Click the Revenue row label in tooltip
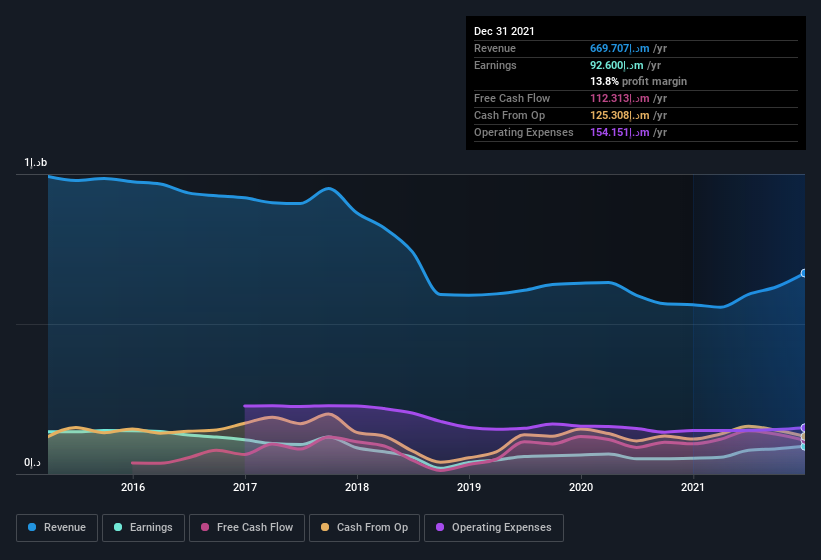The width and height of the screenshot is (821, 560). (x=495, y=48)
